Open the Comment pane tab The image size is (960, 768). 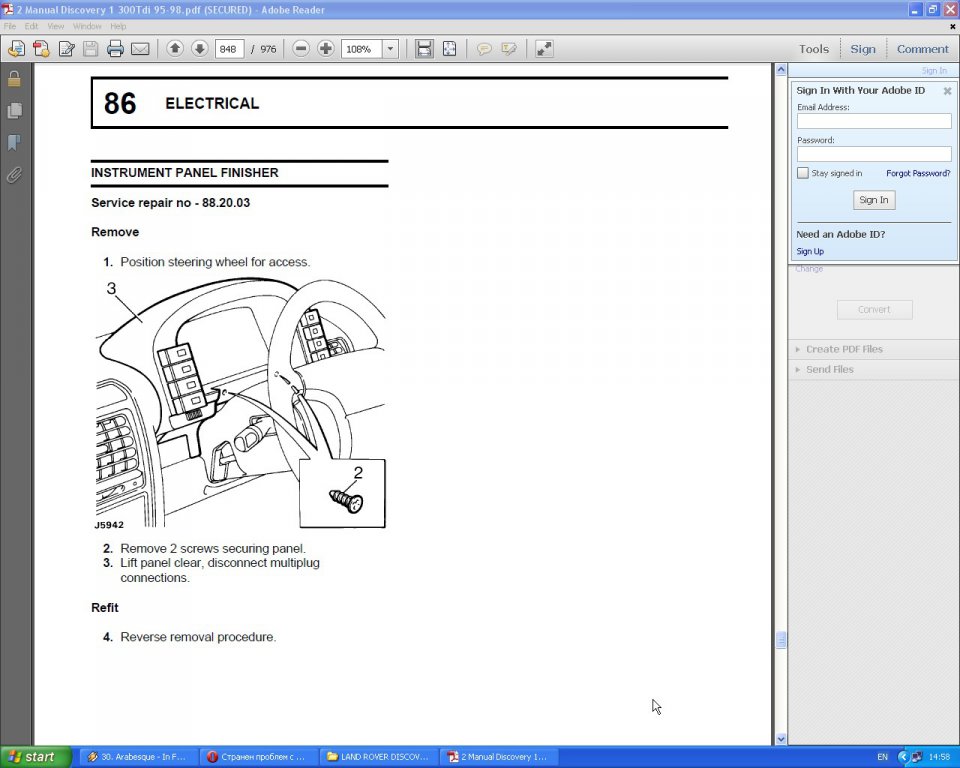(922, 49)
